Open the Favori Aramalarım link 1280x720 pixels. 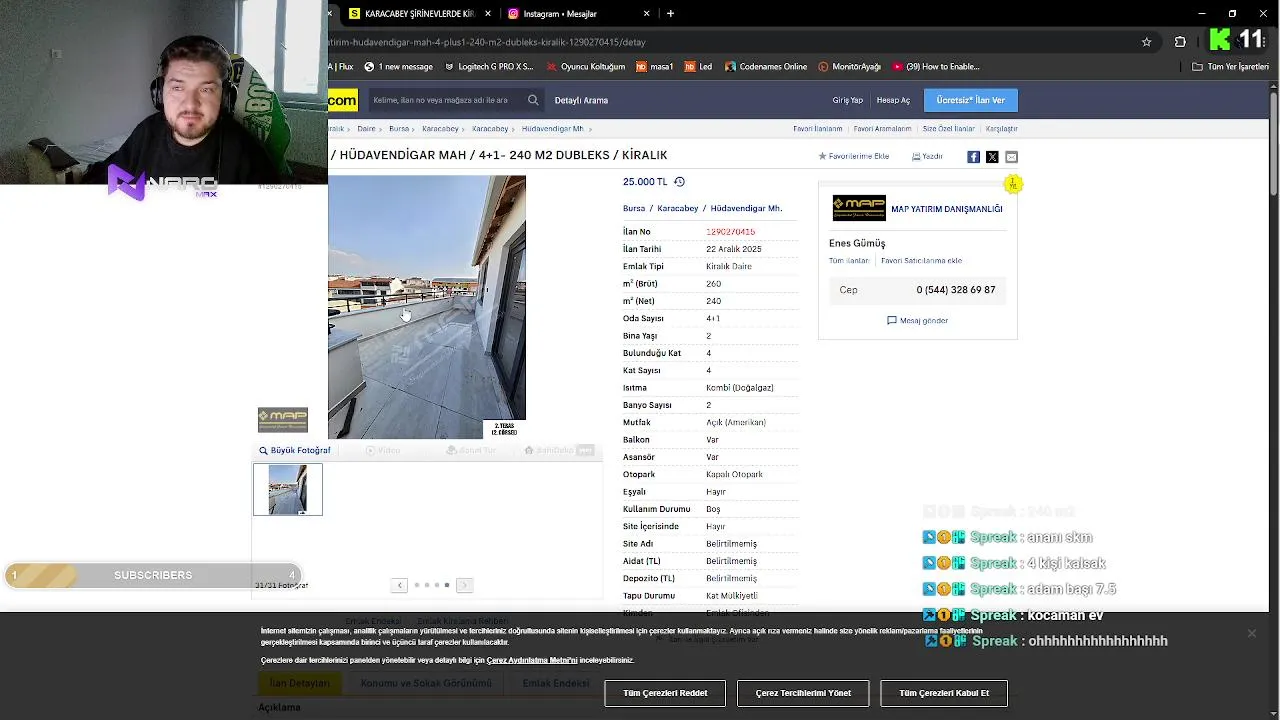[882, 129]
